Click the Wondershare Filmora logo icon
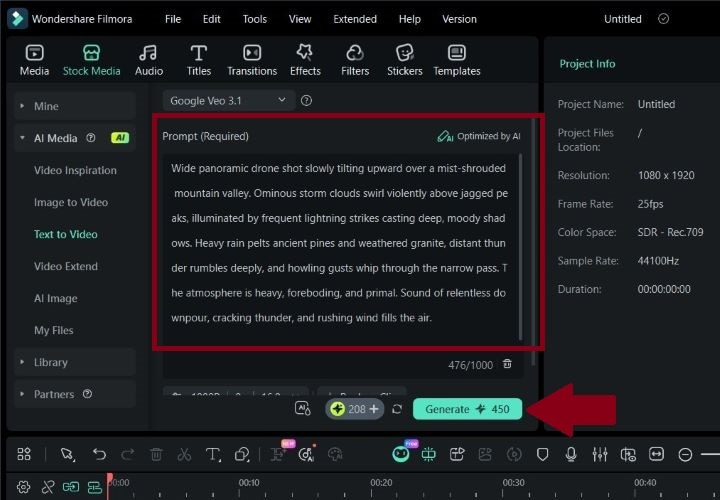The width and height of the screenshot is (720, 500). (17, 18)
